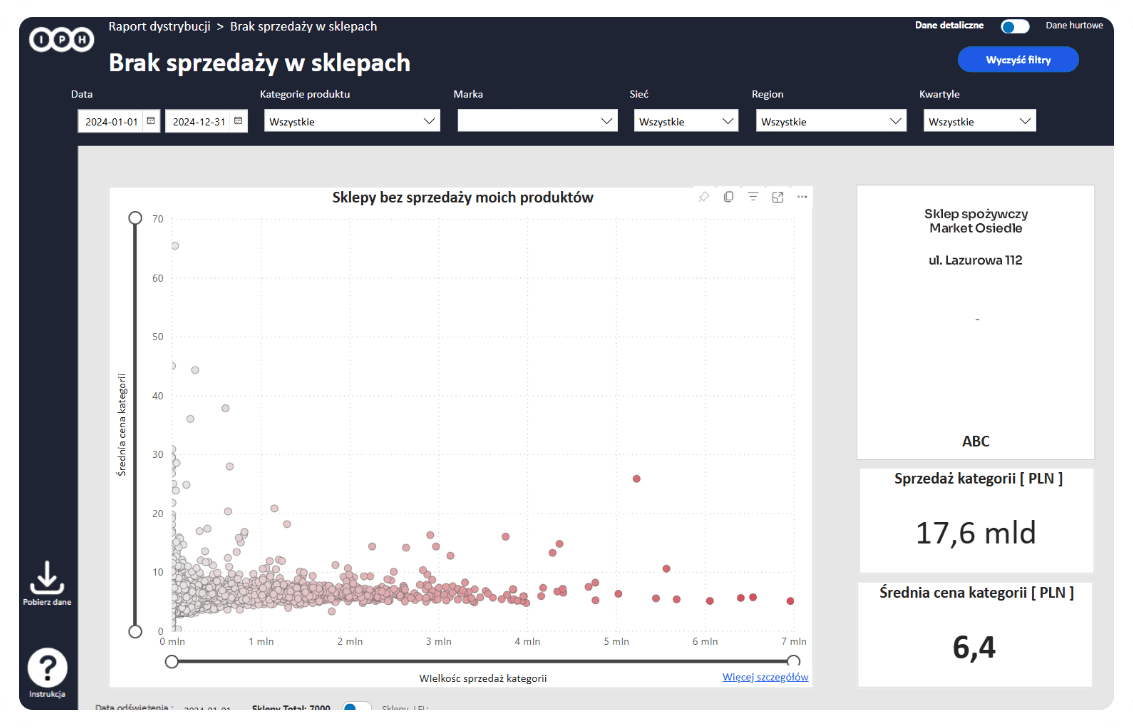This screenshot has width=1133, height=728.
Task: Open the Instrukcja help icon
Action: [47, 668]
